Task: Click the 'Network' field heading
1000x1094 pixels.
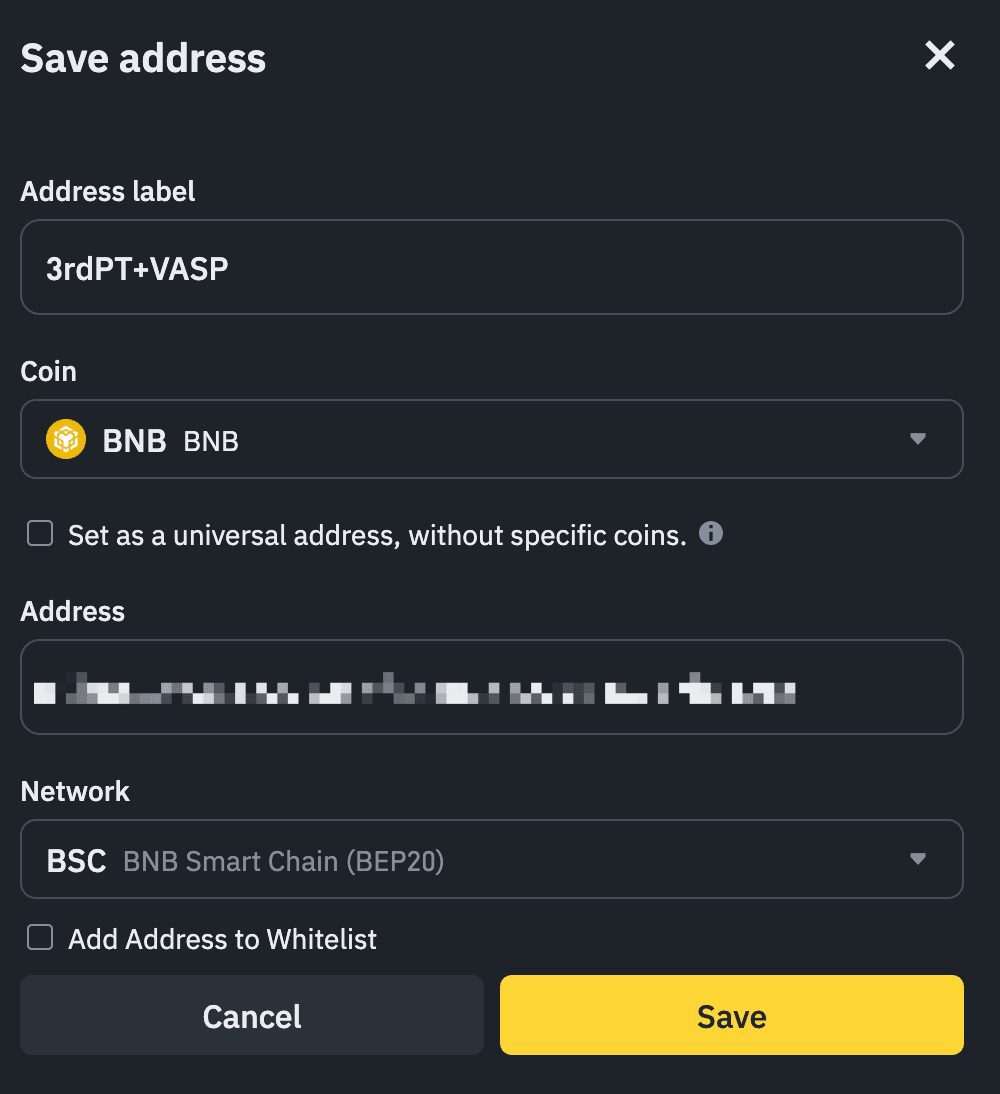Action: (x=75, y=791)
